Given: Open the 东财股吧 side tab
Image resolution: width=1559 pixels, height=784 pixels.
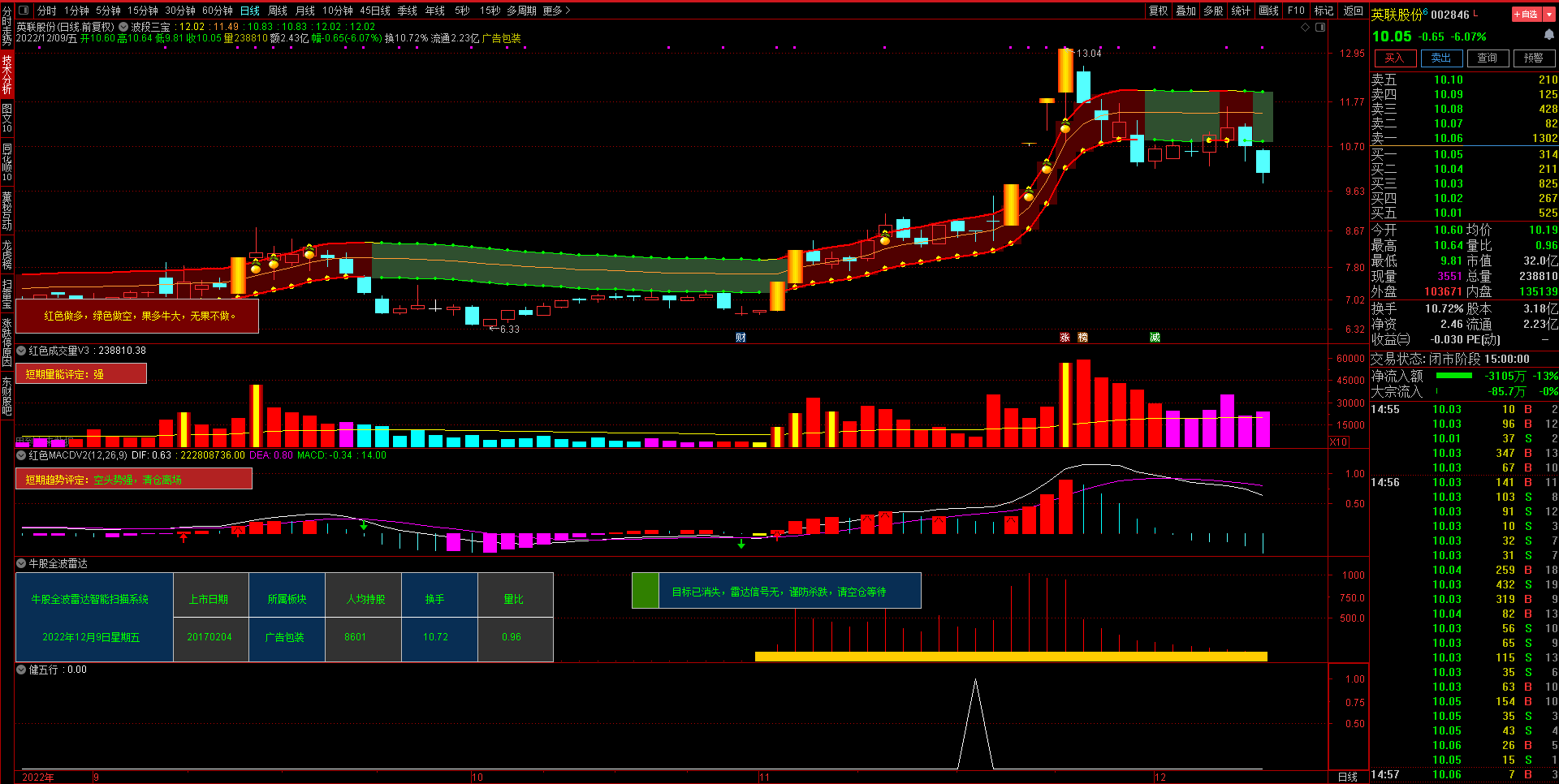Looking at the screenshot, I should [x=6, y=396].
